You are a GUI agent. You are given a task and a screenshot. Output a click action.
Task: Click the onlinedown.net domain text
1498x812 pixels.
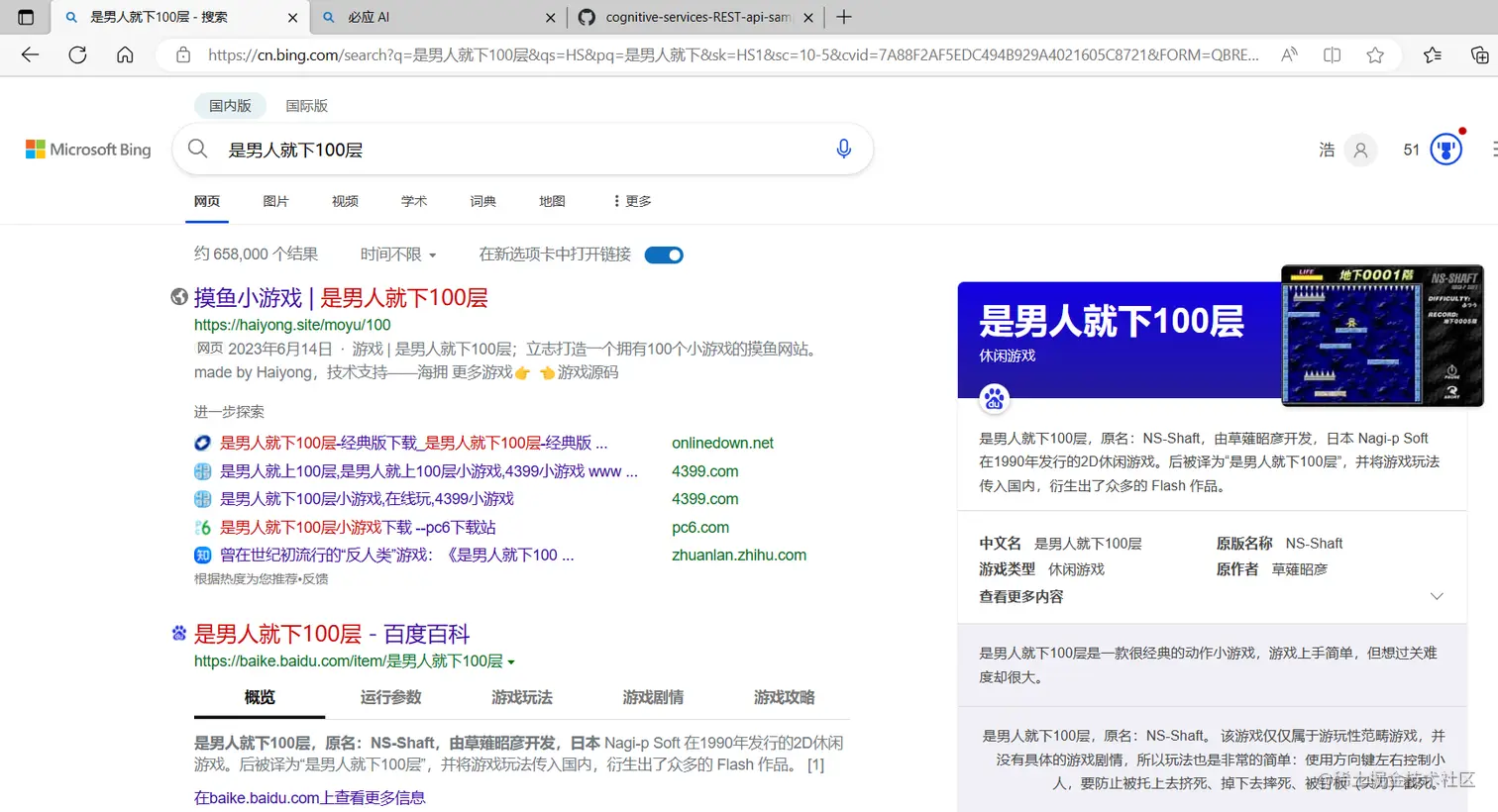pos(722,444)
